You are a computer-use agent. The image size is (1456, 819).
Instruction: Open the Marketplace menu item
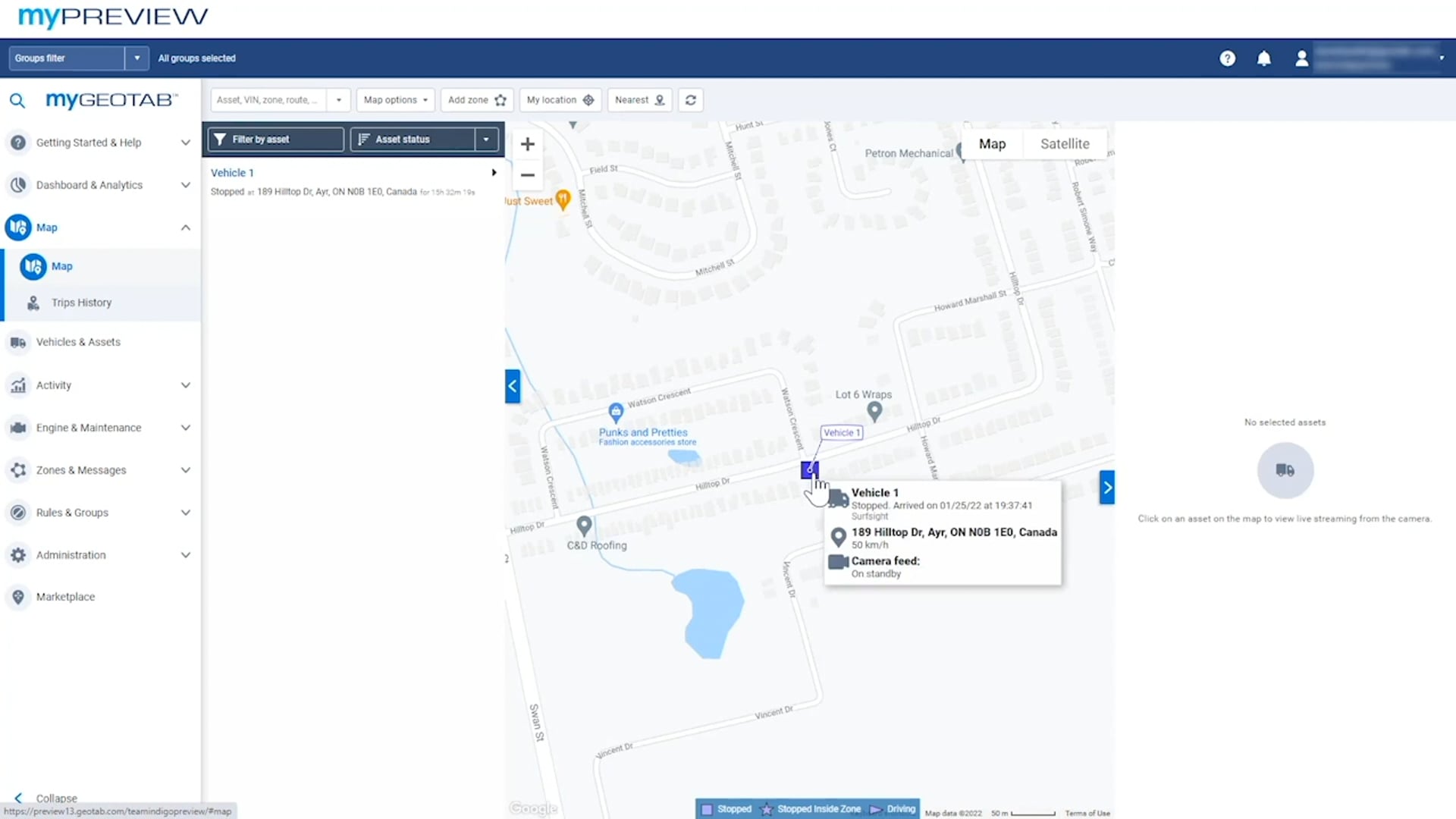tap(65, 597)
